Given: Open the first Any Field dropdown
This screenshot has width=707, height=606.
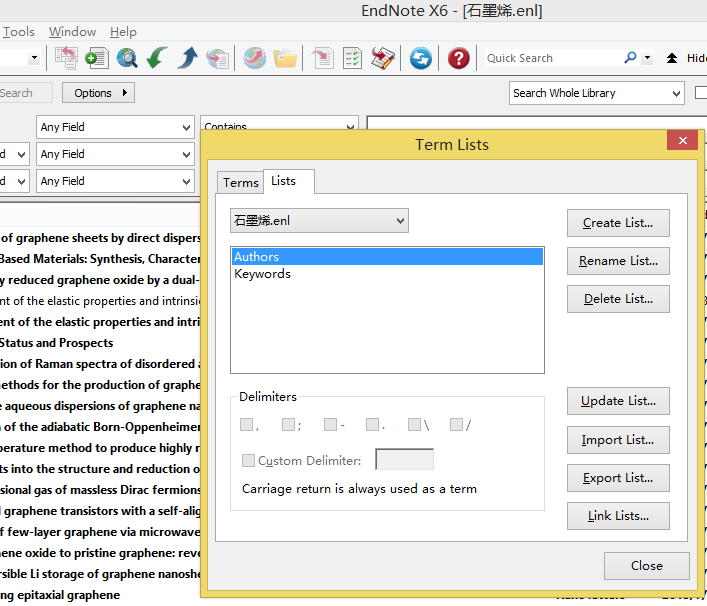Looking at the screenshot, I should [x=115, y=127].
